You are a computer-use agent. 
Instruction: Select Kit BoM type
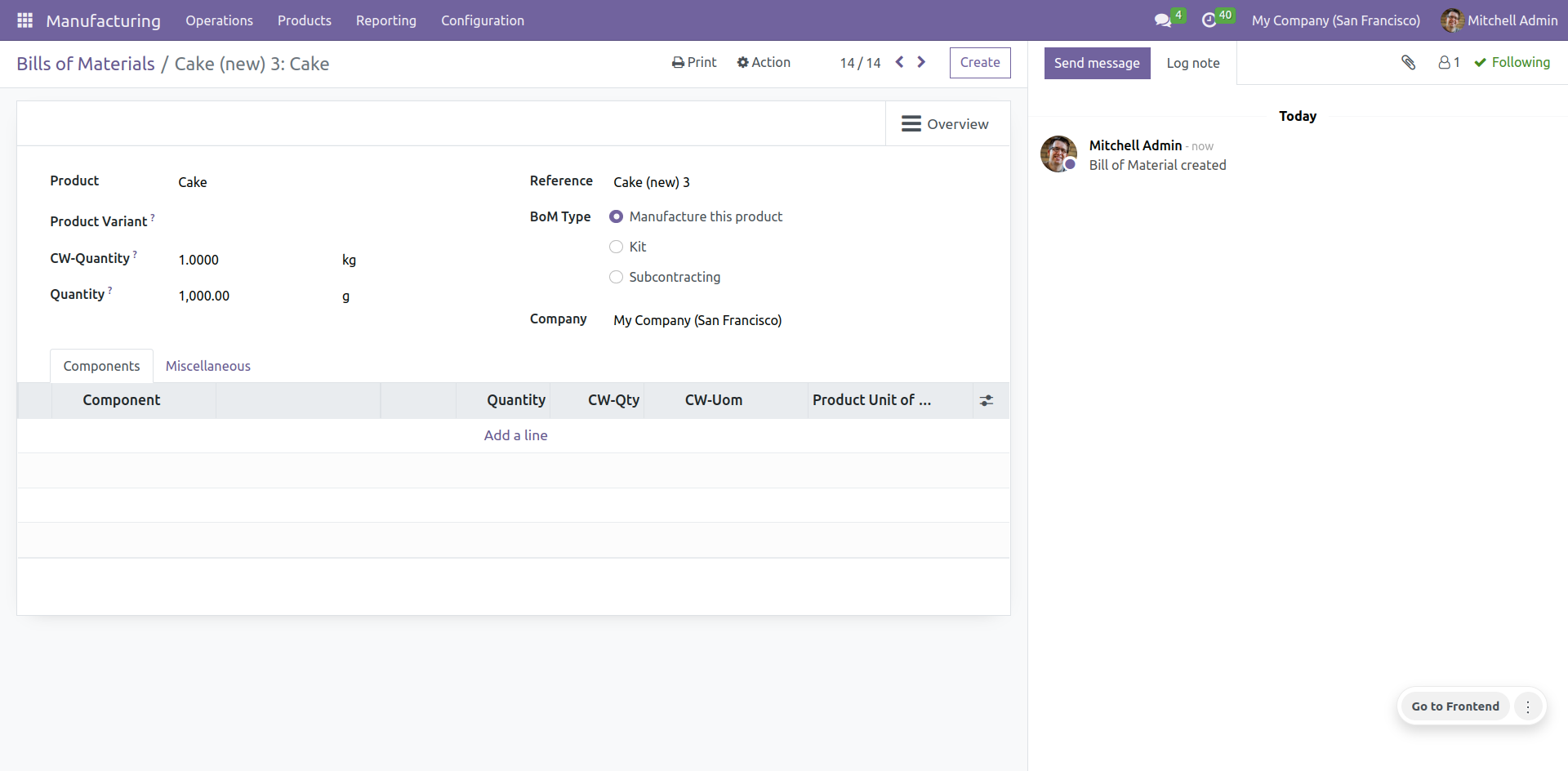[x=616, y=247]
